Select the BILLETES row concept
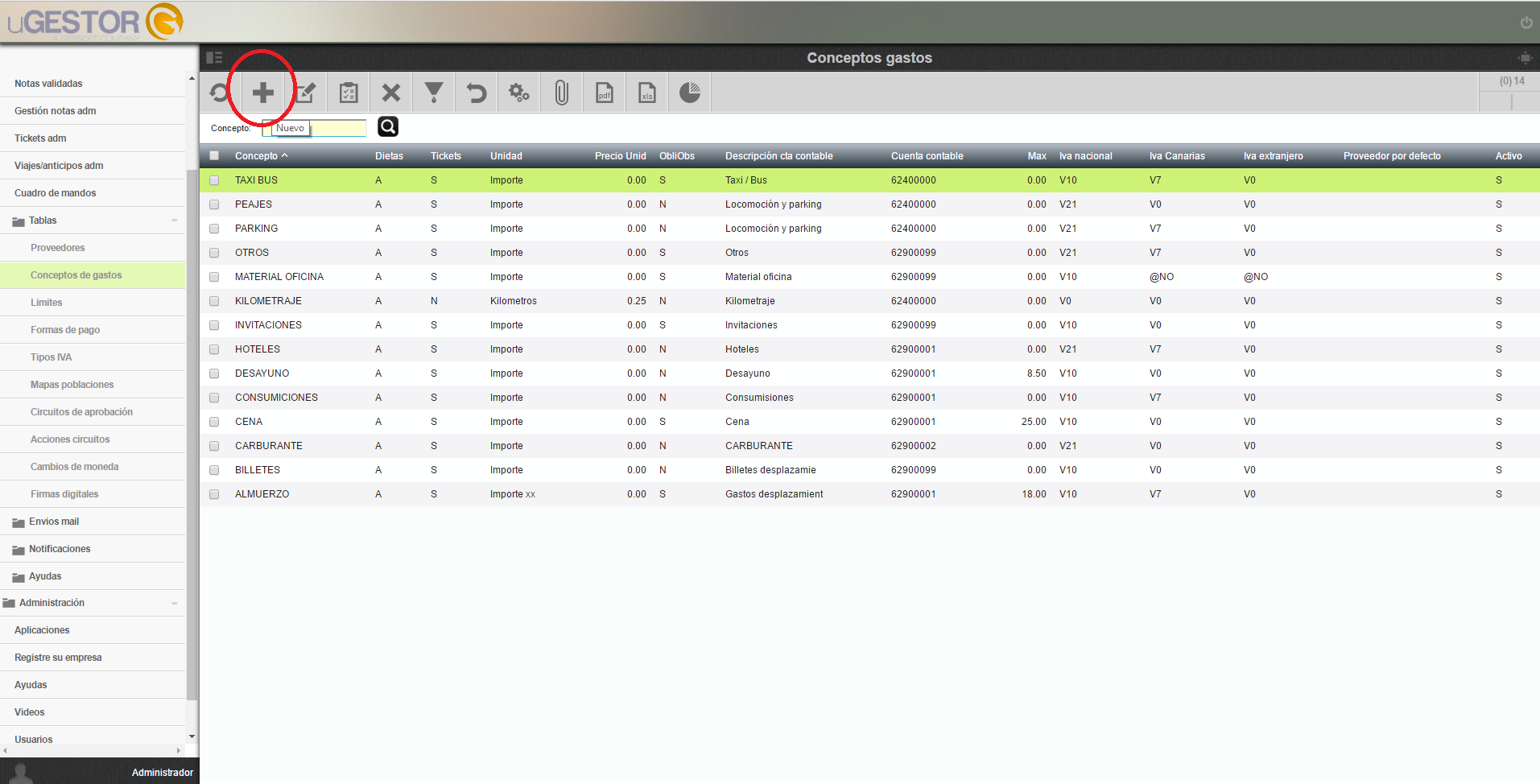The width and height of the screenshot is (1540, 784). 258,470
